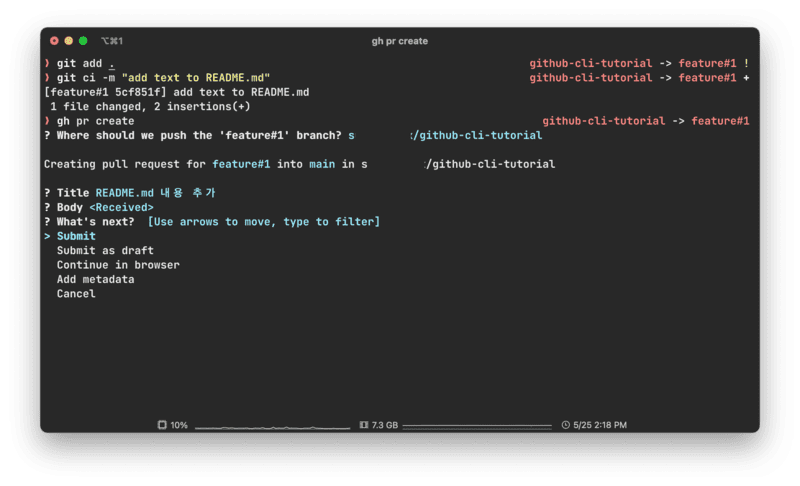Click the yellow minimize window button

[x=68, y=41]
